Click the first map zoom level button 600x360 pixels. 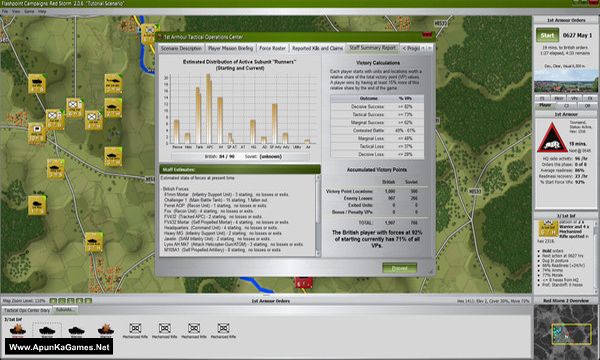(53, 301)
